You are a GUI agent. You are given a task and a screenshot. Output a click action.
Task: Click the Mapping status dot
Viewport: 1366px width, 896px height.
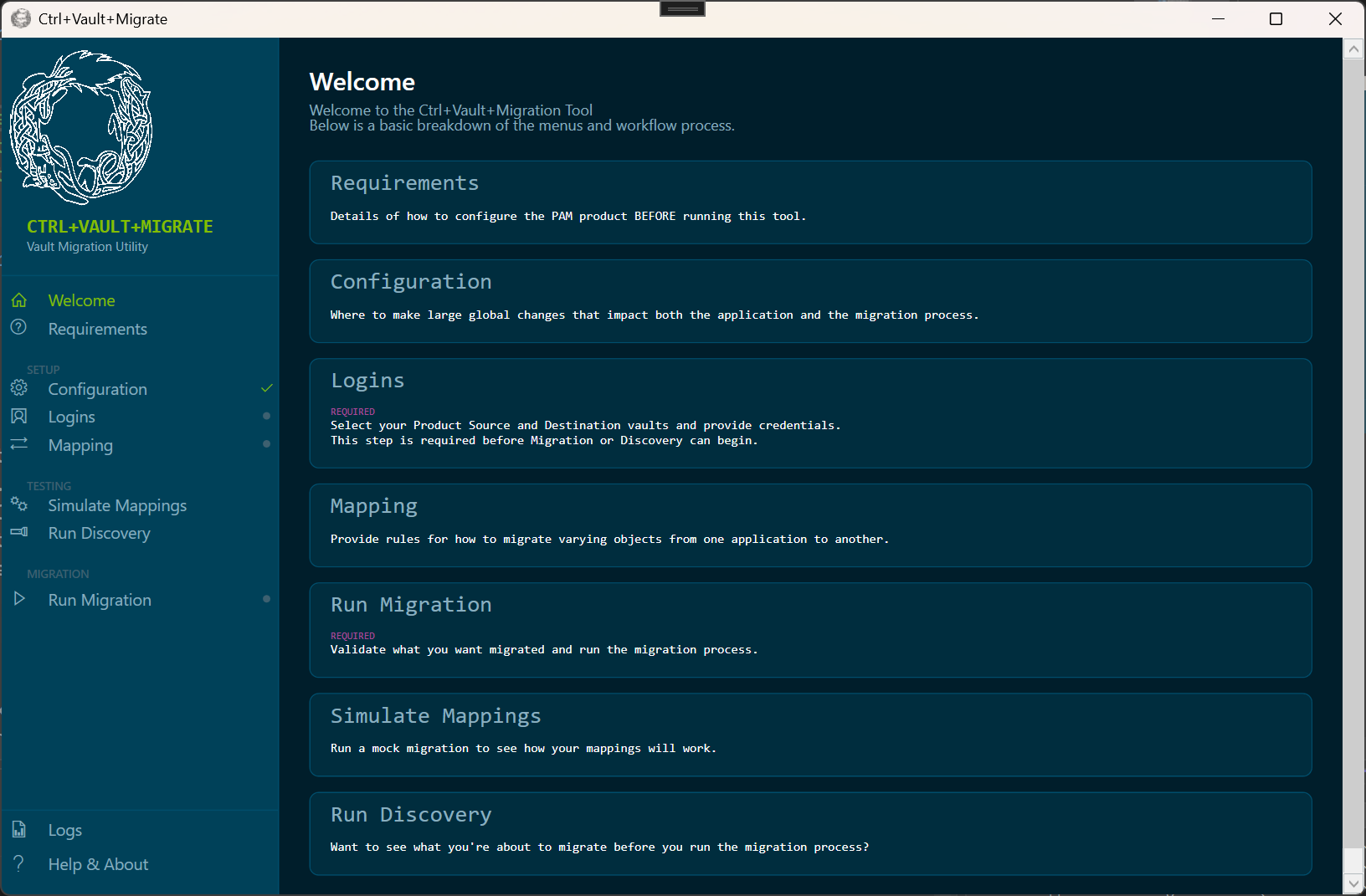coord(266,444)
